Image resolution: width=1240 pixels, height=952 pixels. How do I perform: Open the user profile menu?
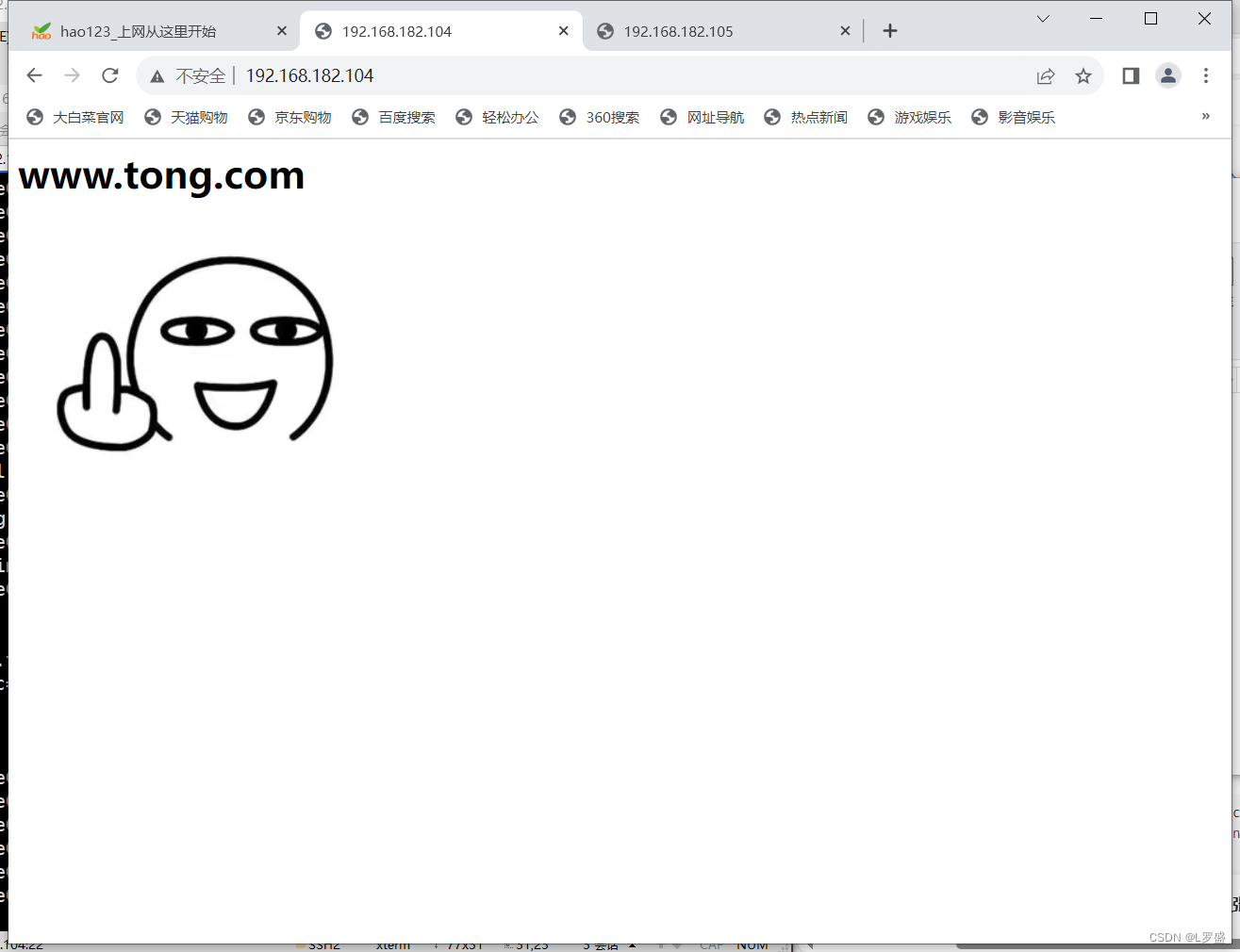coord(1168,76)
